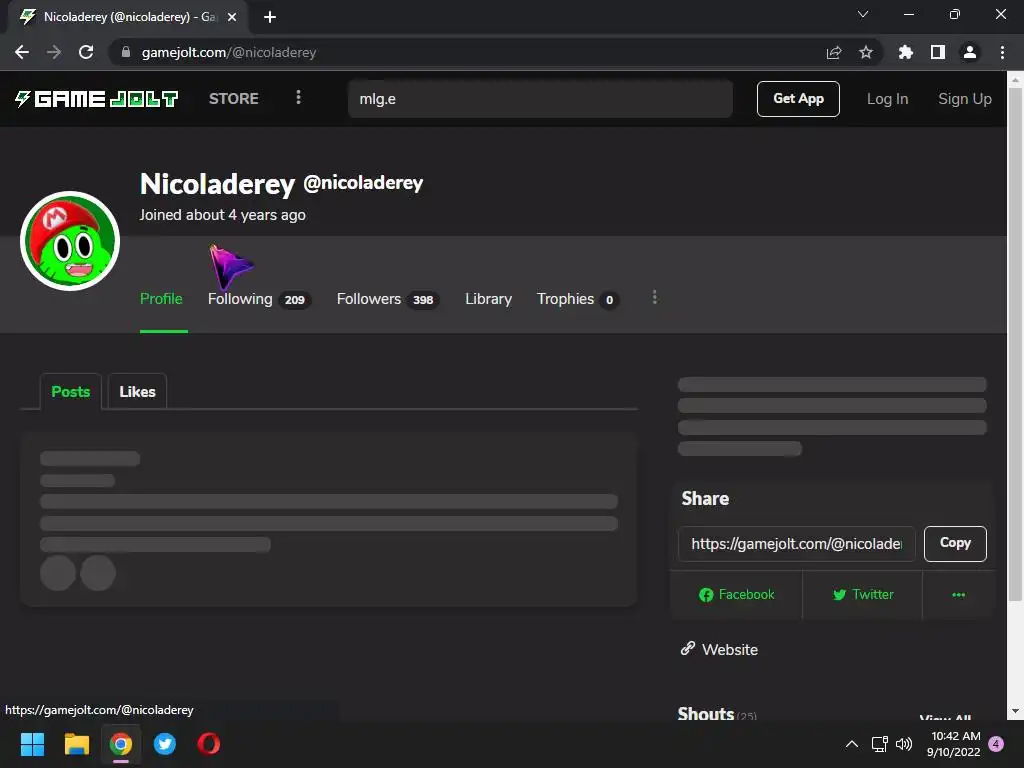Click the address bar URL

(229, 52)
